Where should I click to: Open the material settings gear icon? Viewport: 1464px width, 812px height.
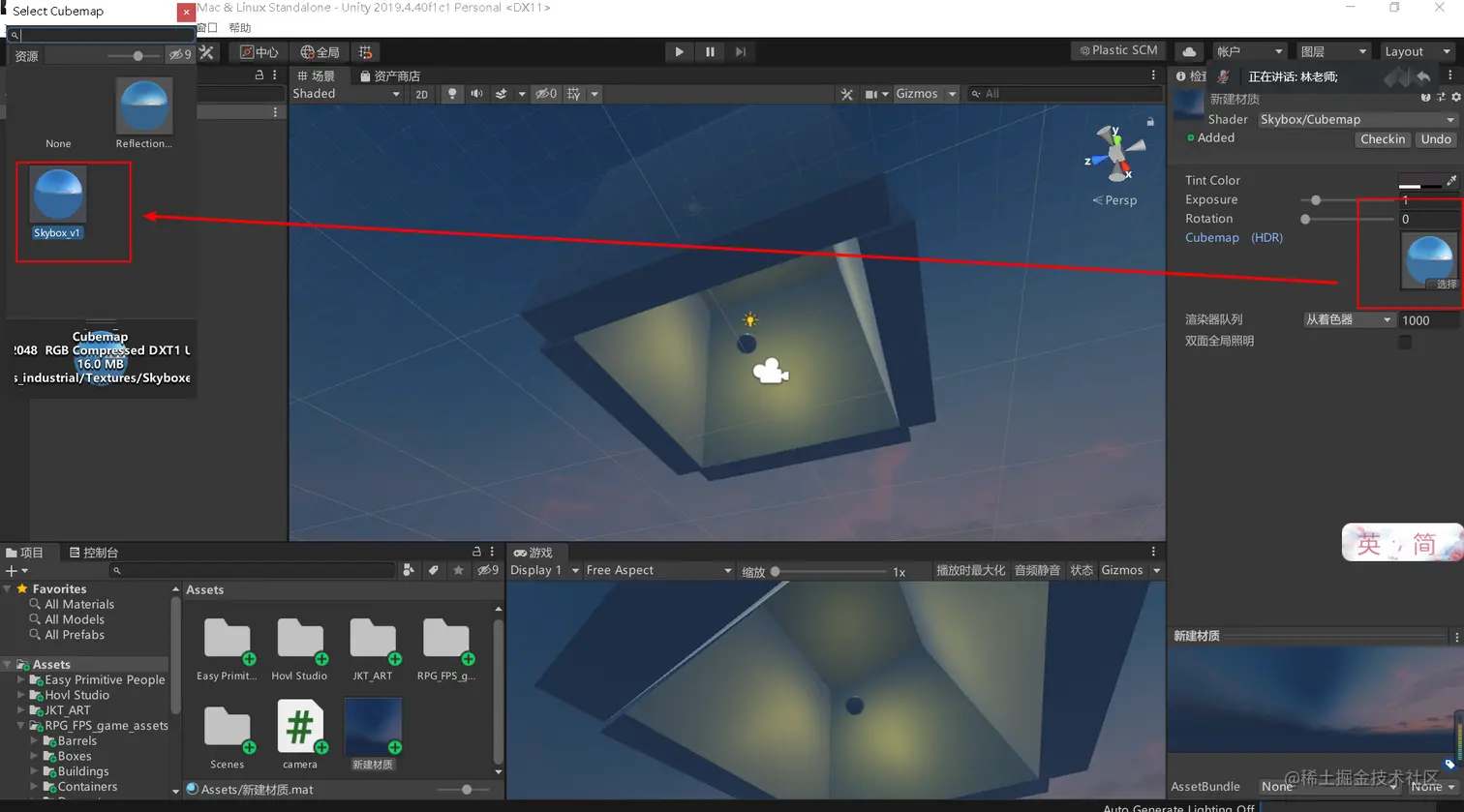(1455, 97)
